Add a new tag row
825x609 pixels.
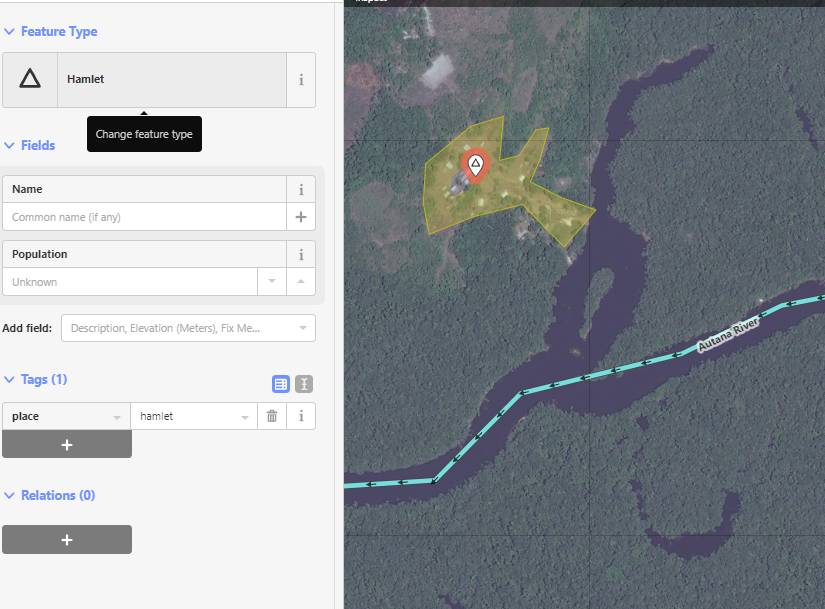tap(67, 445)
